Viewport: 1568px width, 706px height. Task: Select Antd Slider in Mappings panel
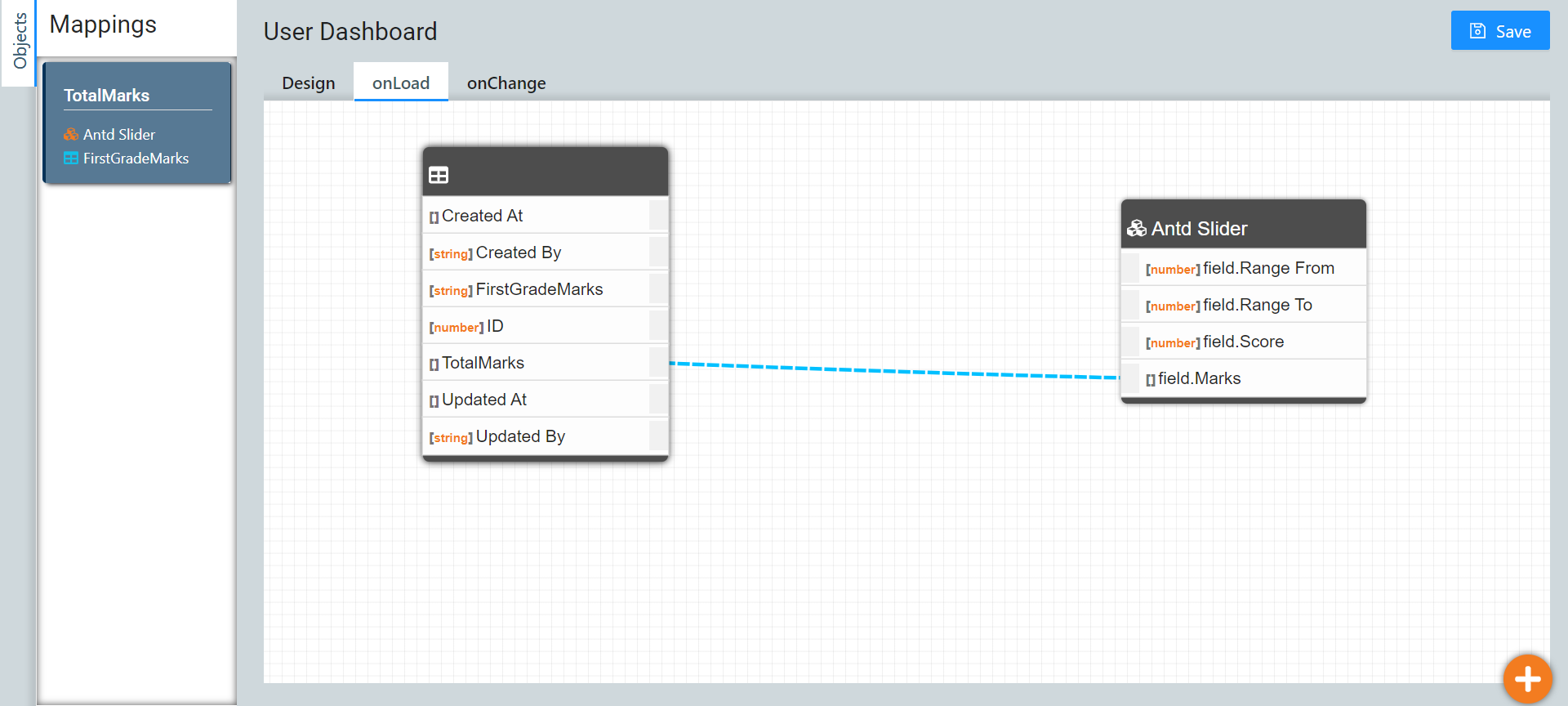point(118,134)
